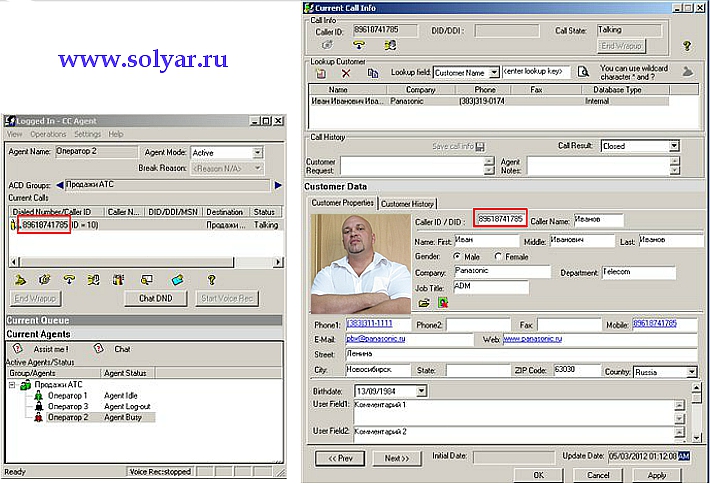Open the Agent Mode dropdown
This screenshot has width=710, height=486.
(x=257, y=153)
